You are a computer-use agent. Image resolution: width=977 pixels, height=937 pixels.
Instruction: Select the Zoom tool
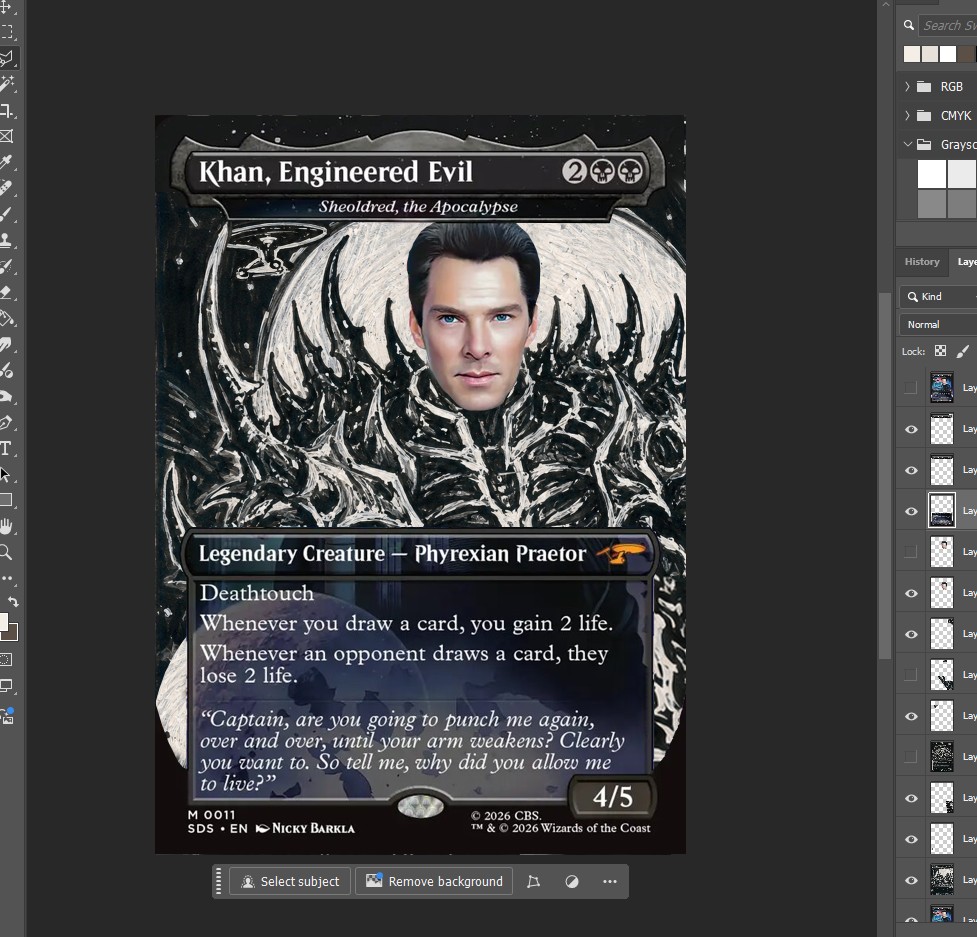coord(6,552)
